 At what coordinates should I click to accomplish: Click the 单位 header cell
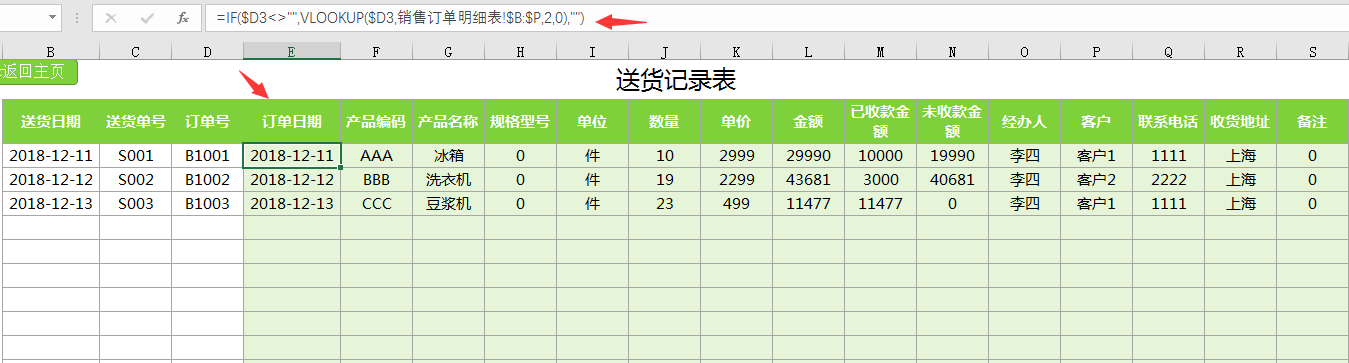(592, 121)
